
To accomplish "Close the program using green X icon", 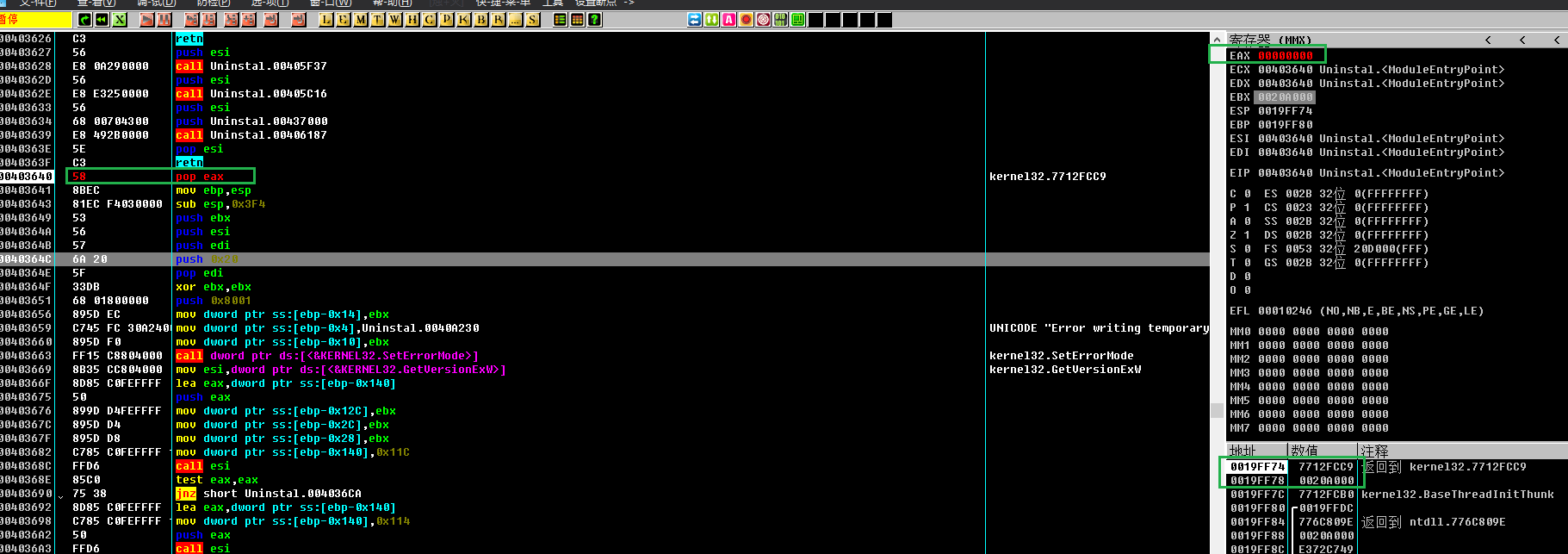I will [120, 20].
